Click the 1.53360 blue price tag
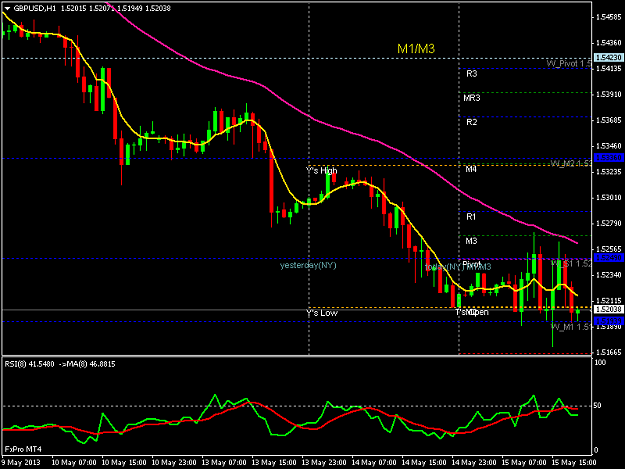Image resolution: width=625 pixels, height=469 pixels. click(x=608, y=158)
